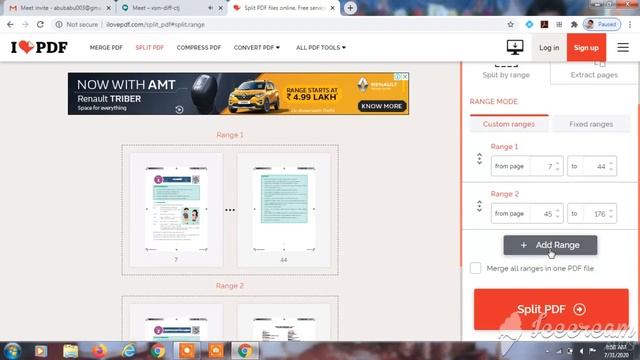The image size is (640, 360).
Task: Bookmark page with star icon
Action: point(510,24)
